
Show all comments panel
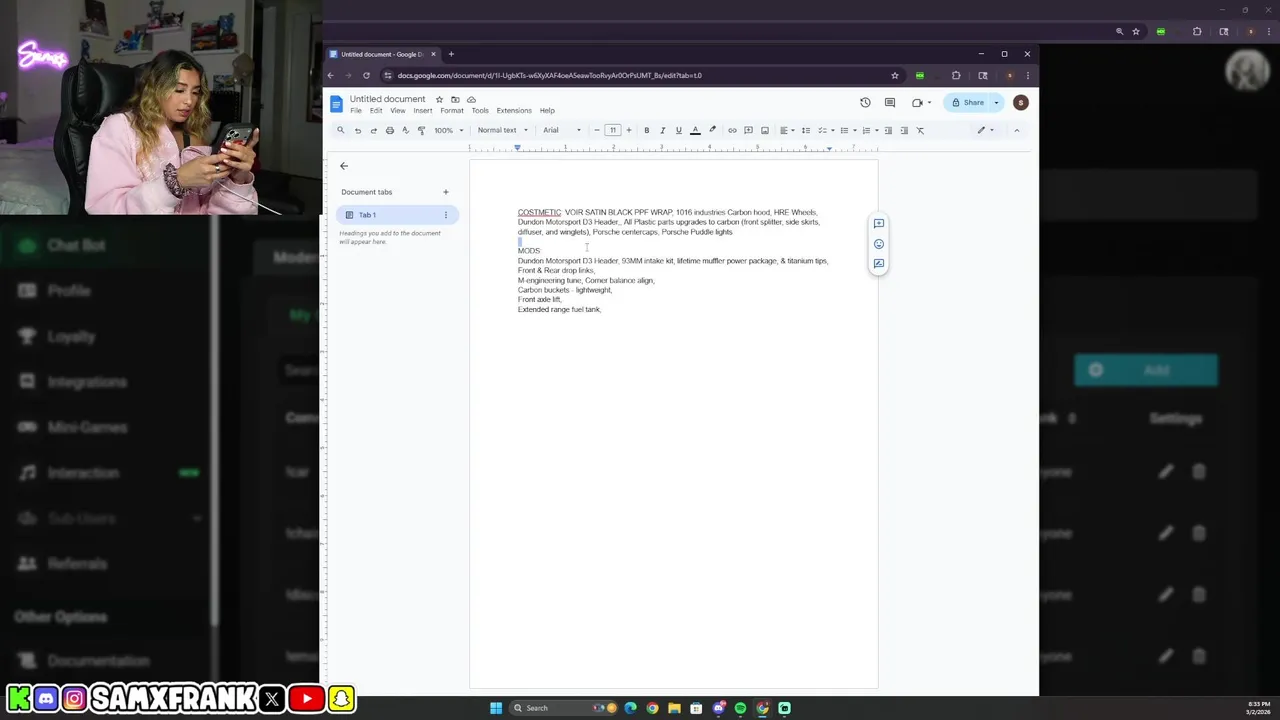(889, 102)
